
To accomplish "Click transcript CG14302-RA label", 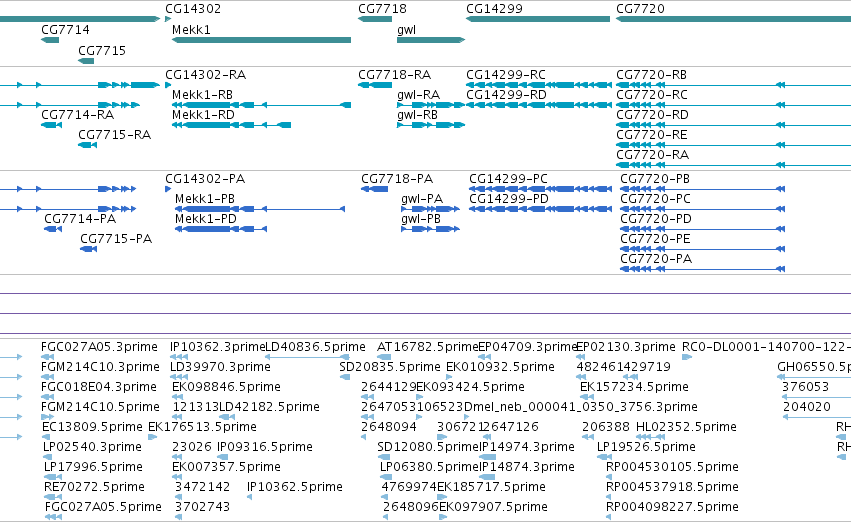I will tap(205, 75).
